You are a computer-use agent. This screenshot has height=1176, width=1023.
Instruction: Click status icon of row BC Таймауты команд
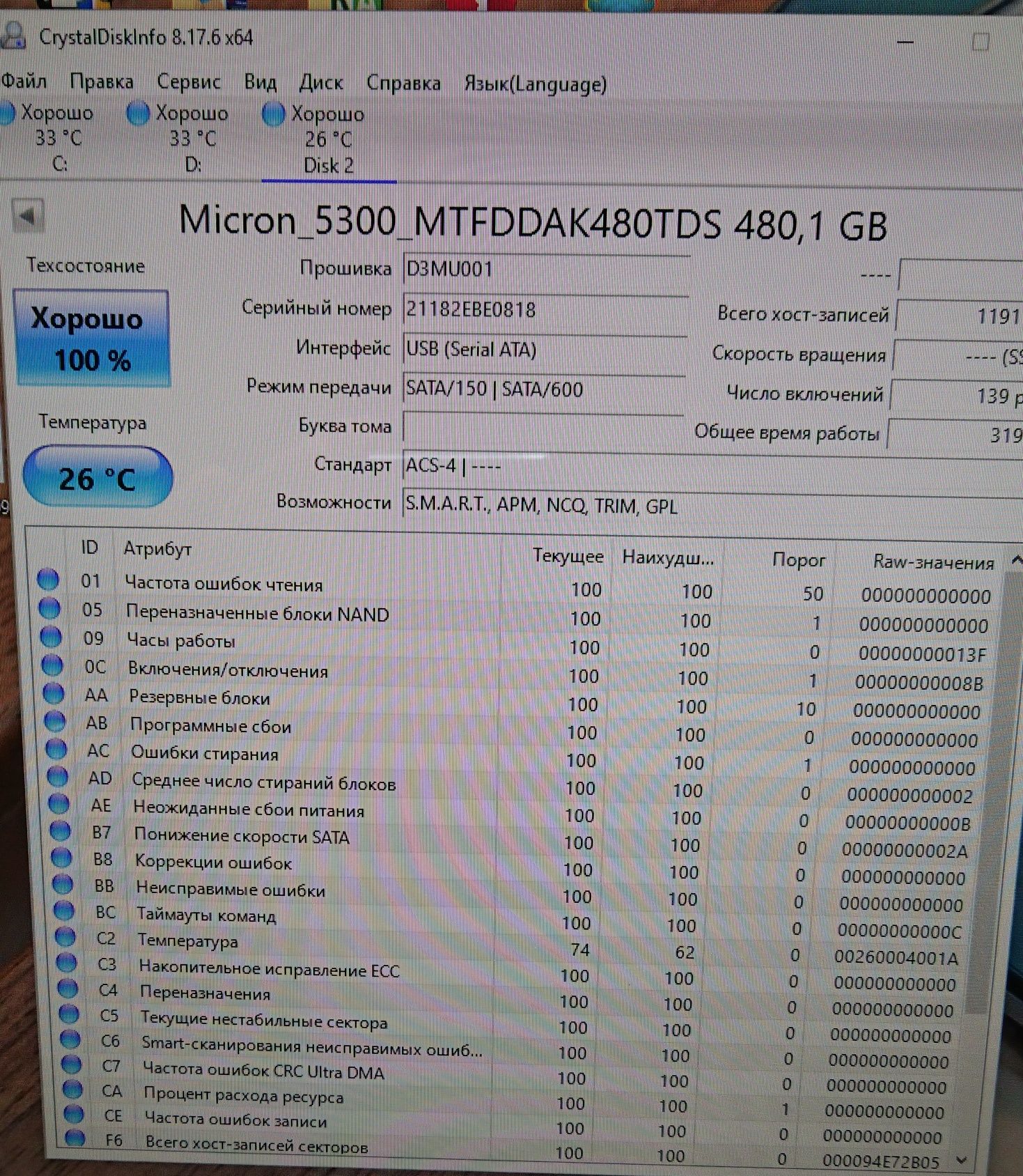(x=64, y=910)
